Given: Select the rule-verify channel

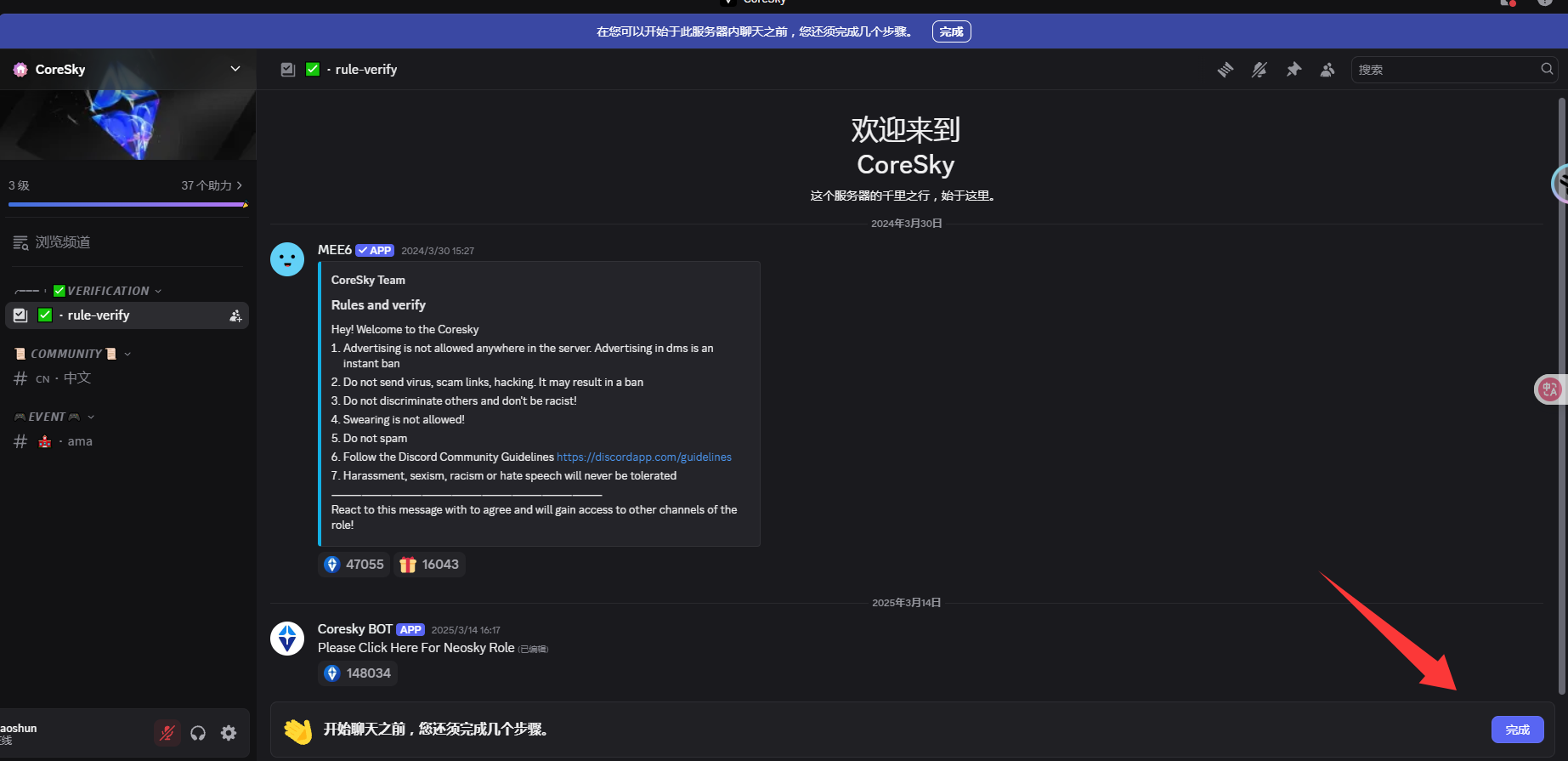Looking at the screenshot, I should [x=127, y=315].
